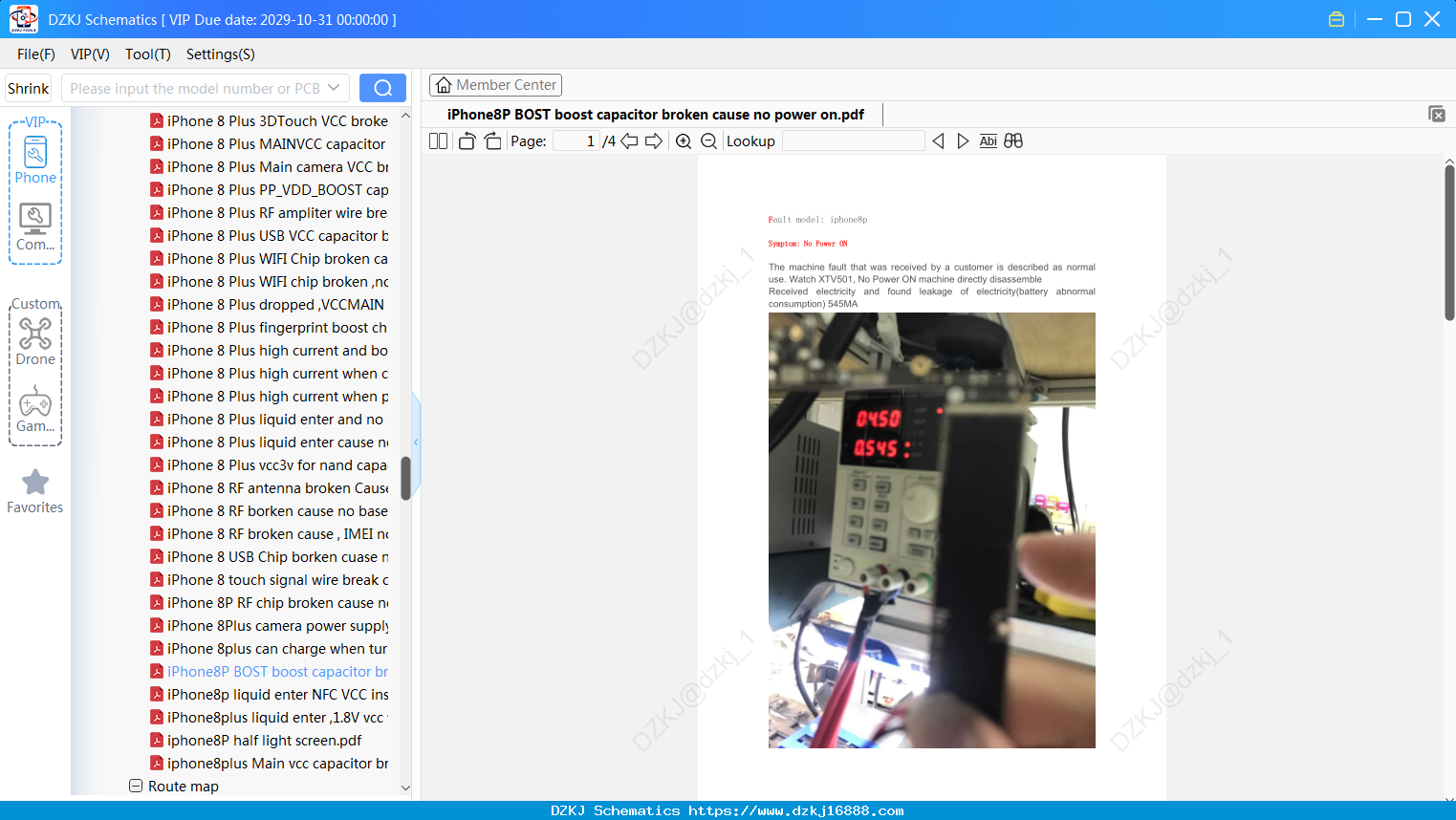Click PDF icon beside iPhone 8P RF chip

point(157,602)
